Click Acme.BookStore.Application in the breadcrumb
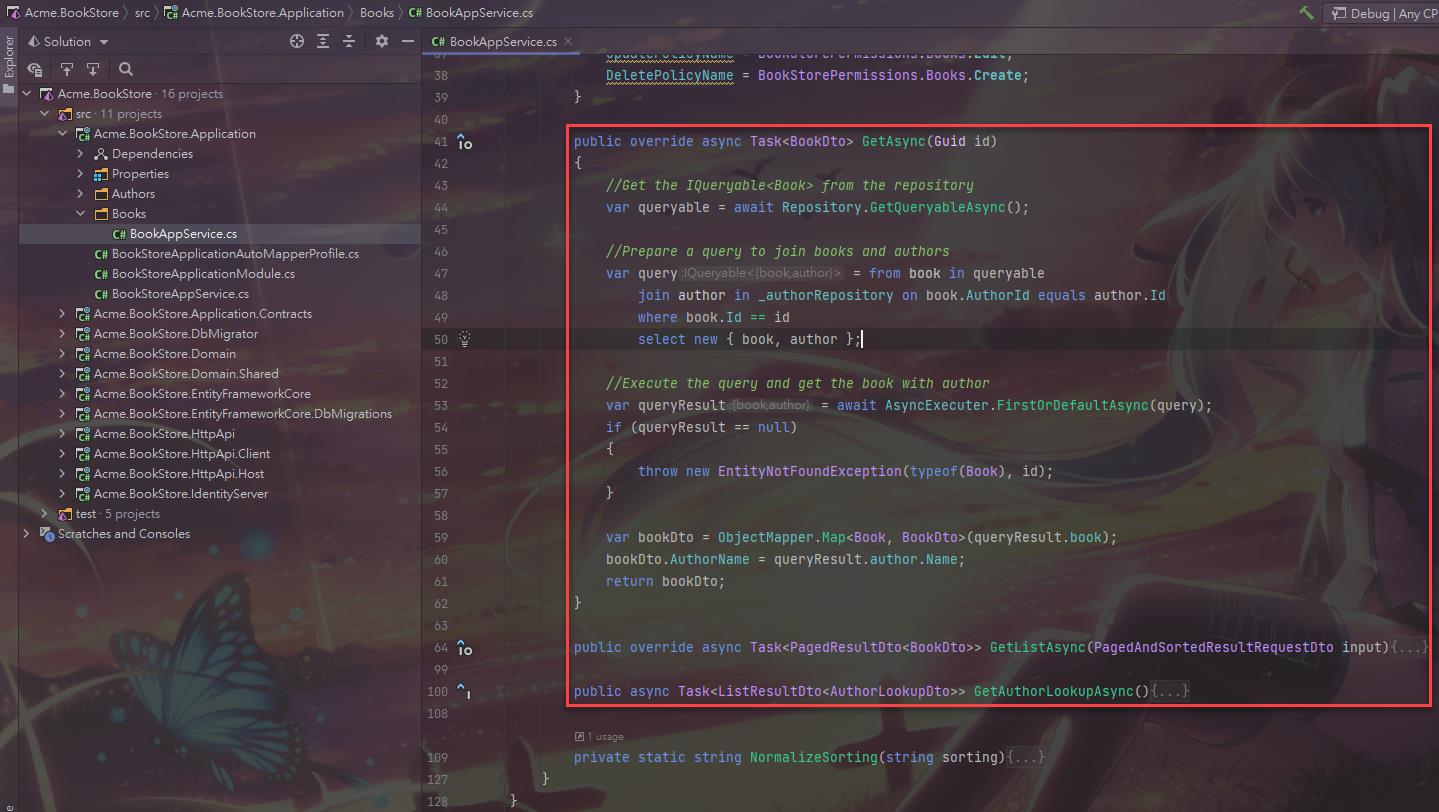Screen dimensions: 1439x812 pos(262,13)
